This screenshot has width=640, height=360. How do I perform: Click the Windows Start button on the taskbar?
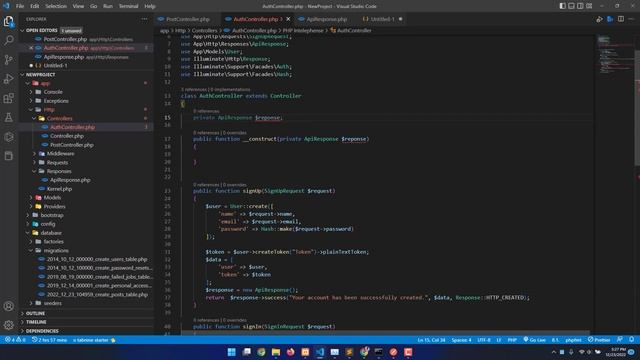point(231,352)
